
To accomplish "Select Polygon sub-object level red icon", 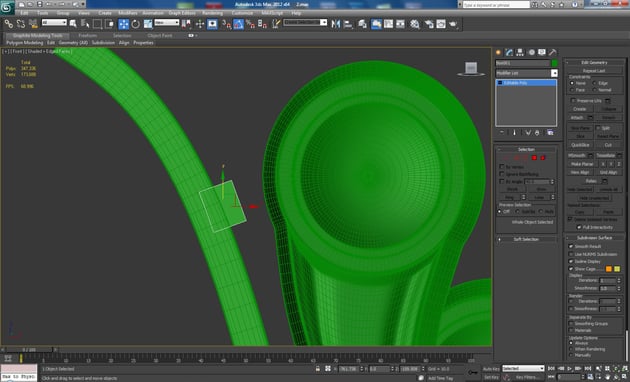I will [x=534, y=158].
